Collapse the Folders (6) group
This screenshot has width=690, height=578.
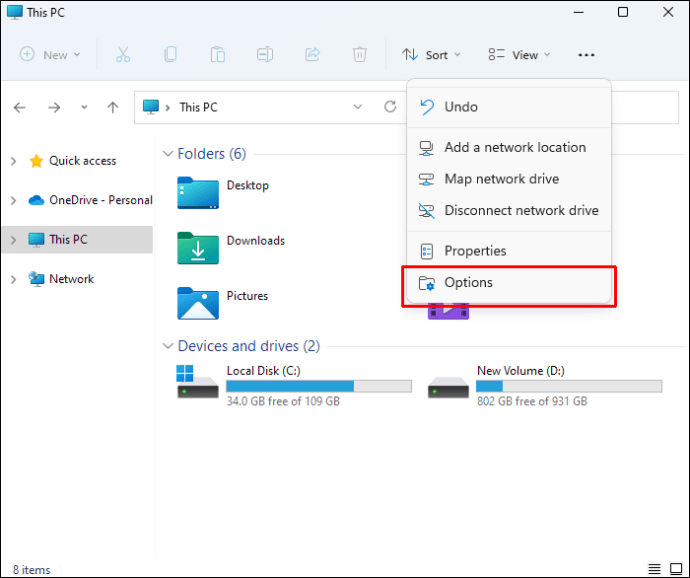point(167,154)
